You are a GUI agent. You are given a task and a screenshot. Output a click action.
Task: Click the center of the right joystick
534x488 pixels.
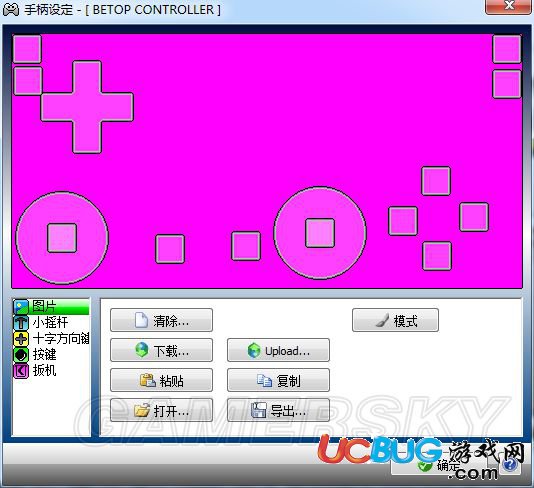click(x=320, y=233)
